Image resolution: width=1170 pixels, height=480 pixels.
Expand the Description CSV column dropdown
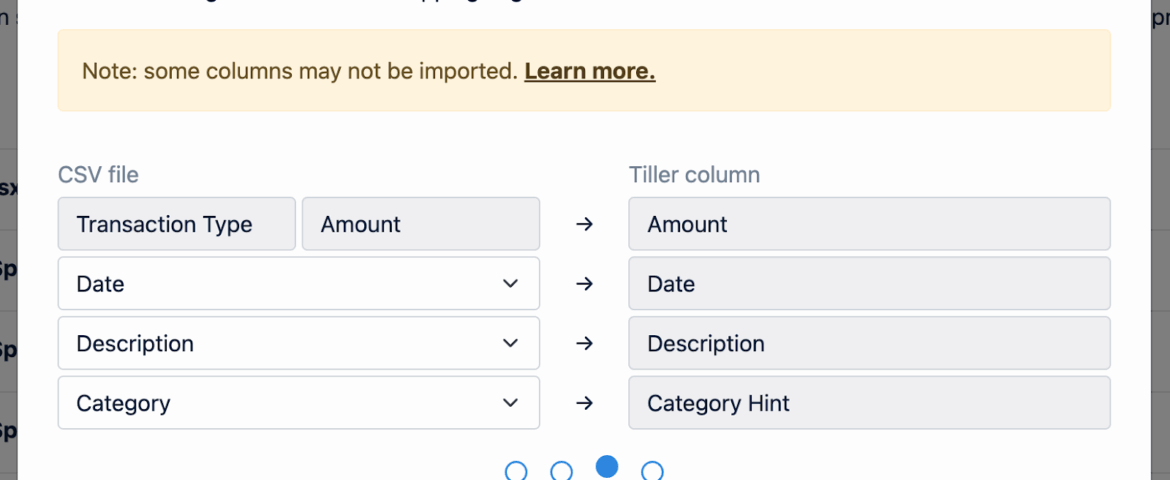(x=298, y=344)
